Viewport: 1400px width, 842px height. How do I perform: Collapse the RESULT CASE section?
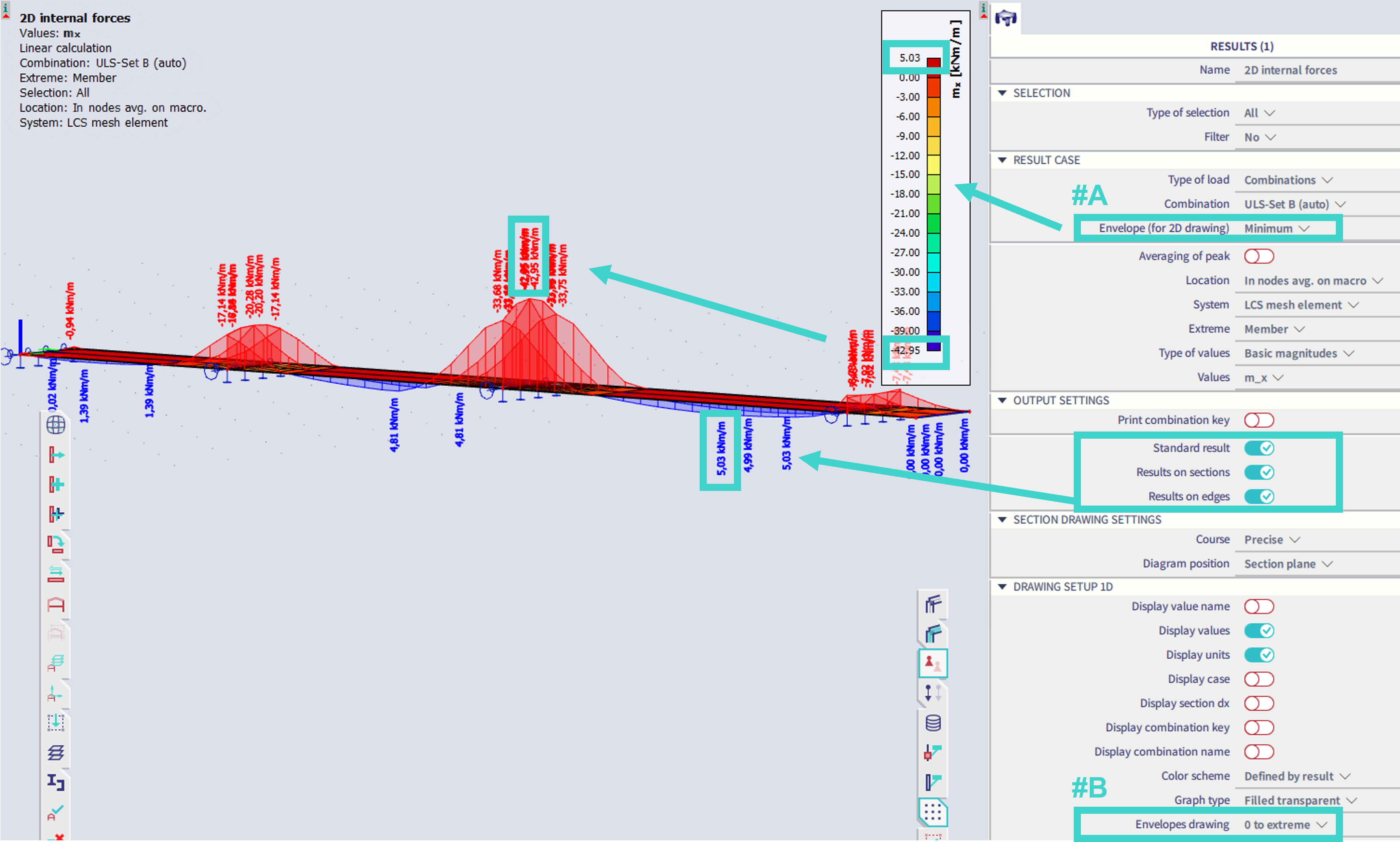tap(1002, 160)
